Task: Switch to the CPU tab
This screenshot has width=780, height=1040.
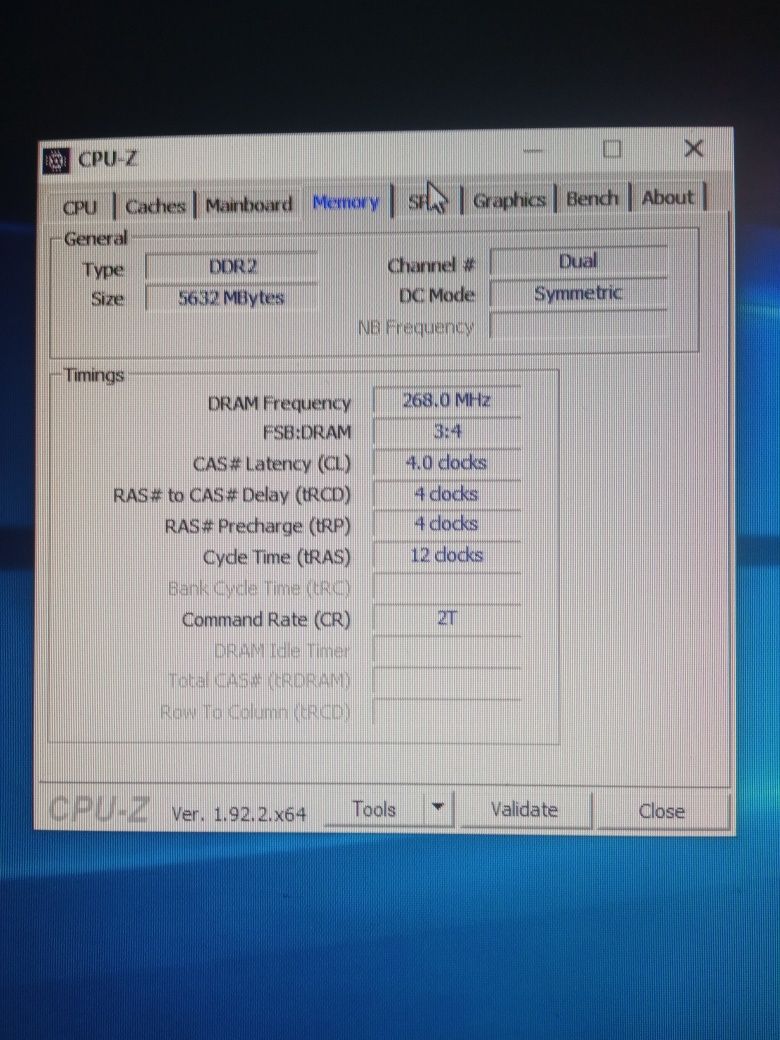Action: point(80,208)
